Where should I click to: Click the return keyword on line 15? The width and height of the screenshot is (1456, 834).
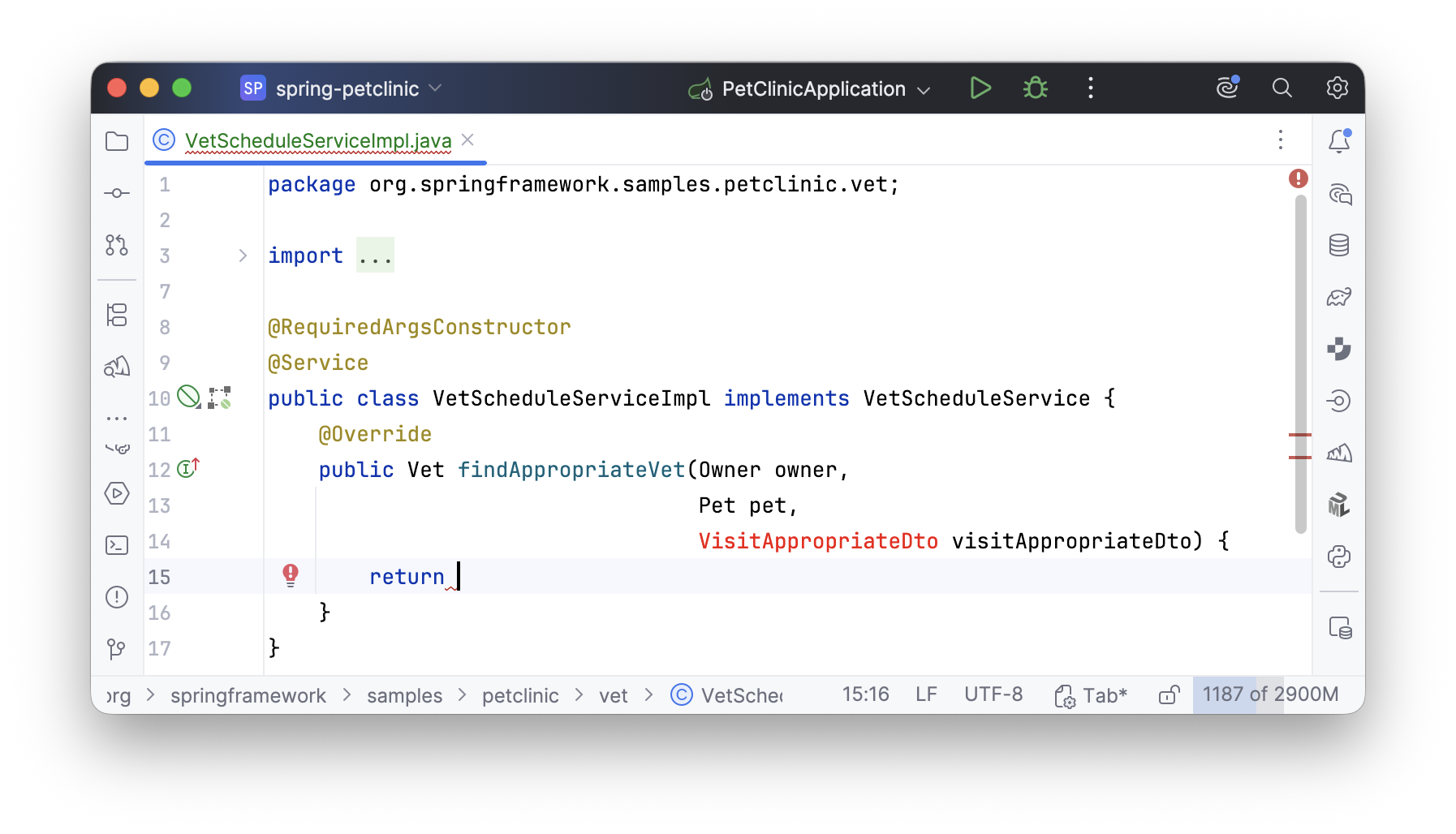pos(407,577)
